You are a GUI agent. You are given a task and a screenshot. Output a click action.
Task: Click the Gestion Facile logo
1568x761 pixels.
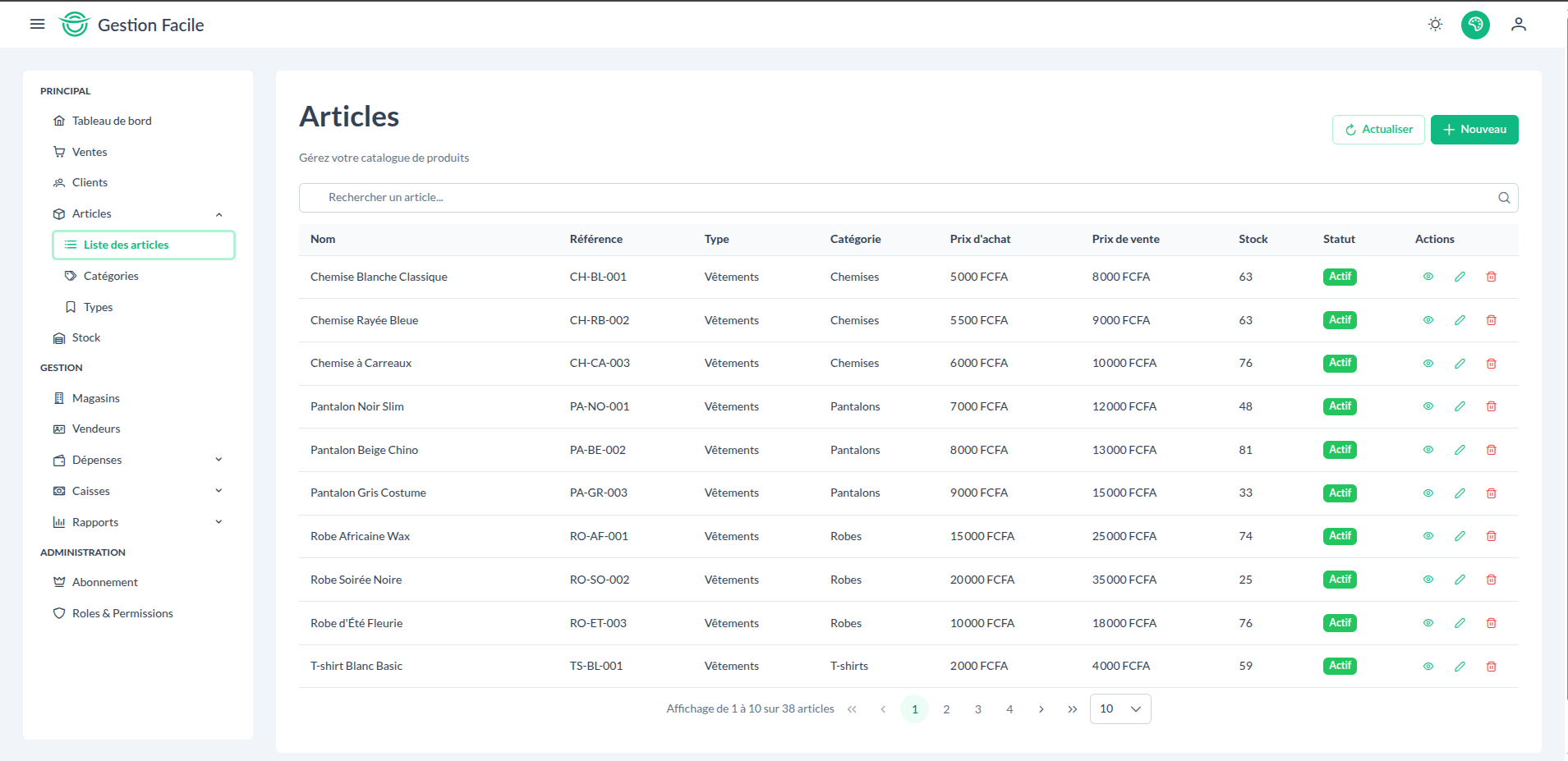coord(131,25)
